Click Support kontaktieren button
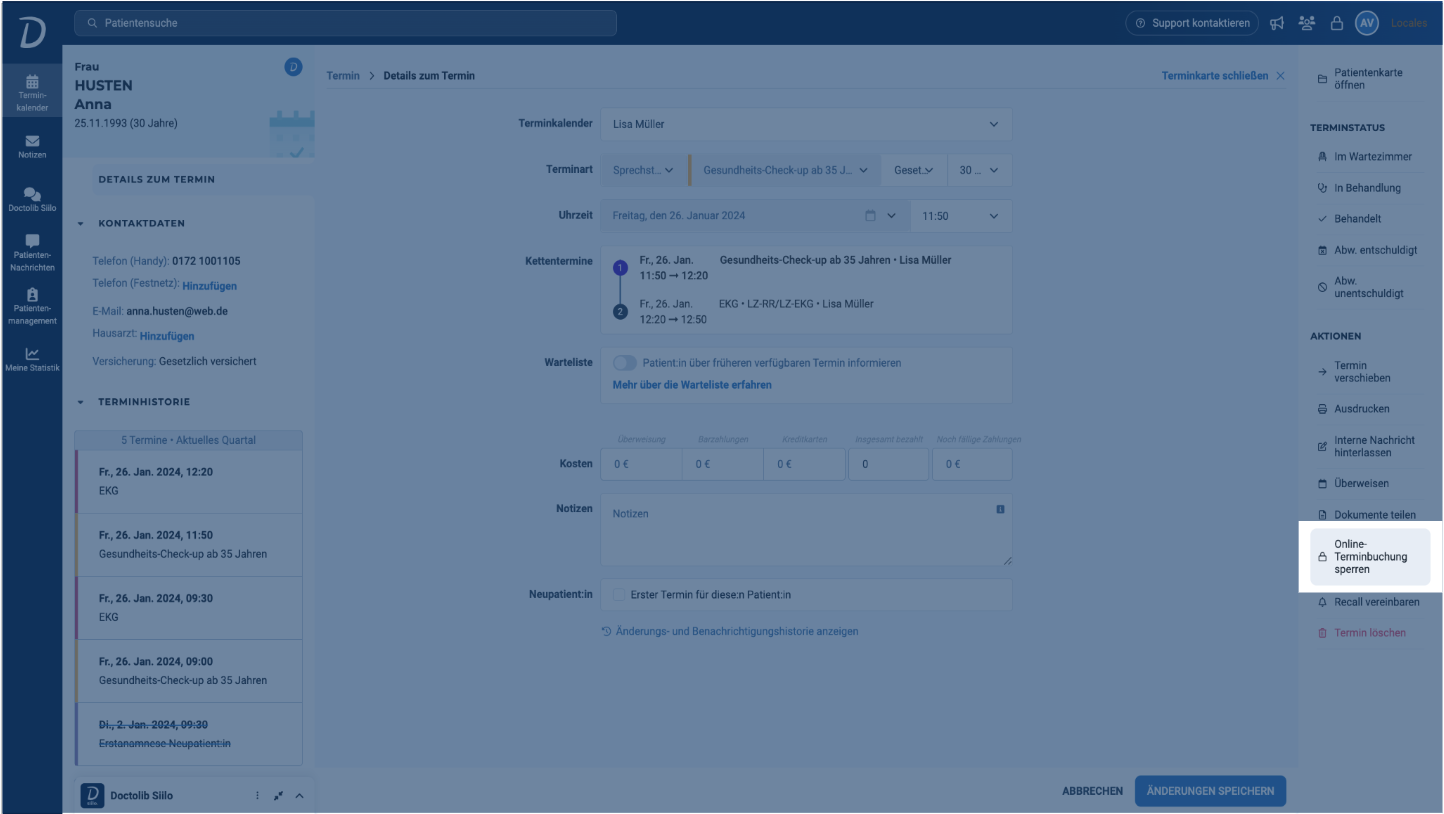The image size is (1444, 814). click(1192, 23)
